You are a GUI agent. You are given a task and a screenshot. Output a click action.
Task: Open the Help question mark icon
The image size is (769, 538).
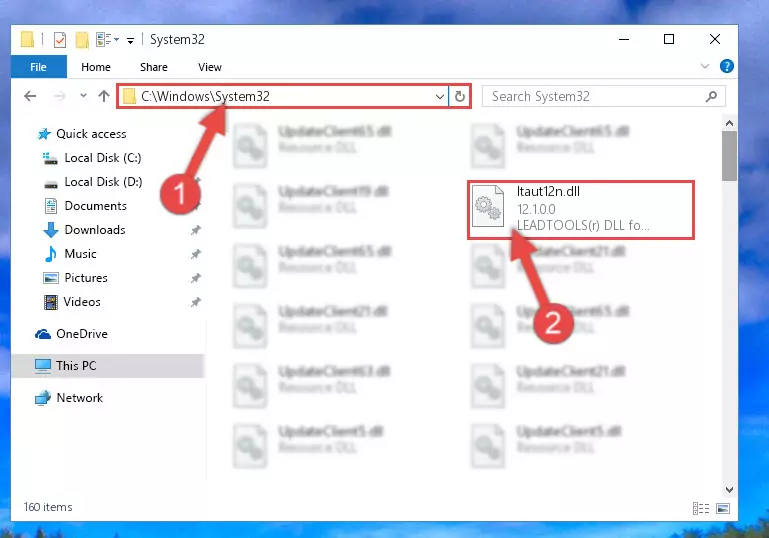click(x=726, y=66)
